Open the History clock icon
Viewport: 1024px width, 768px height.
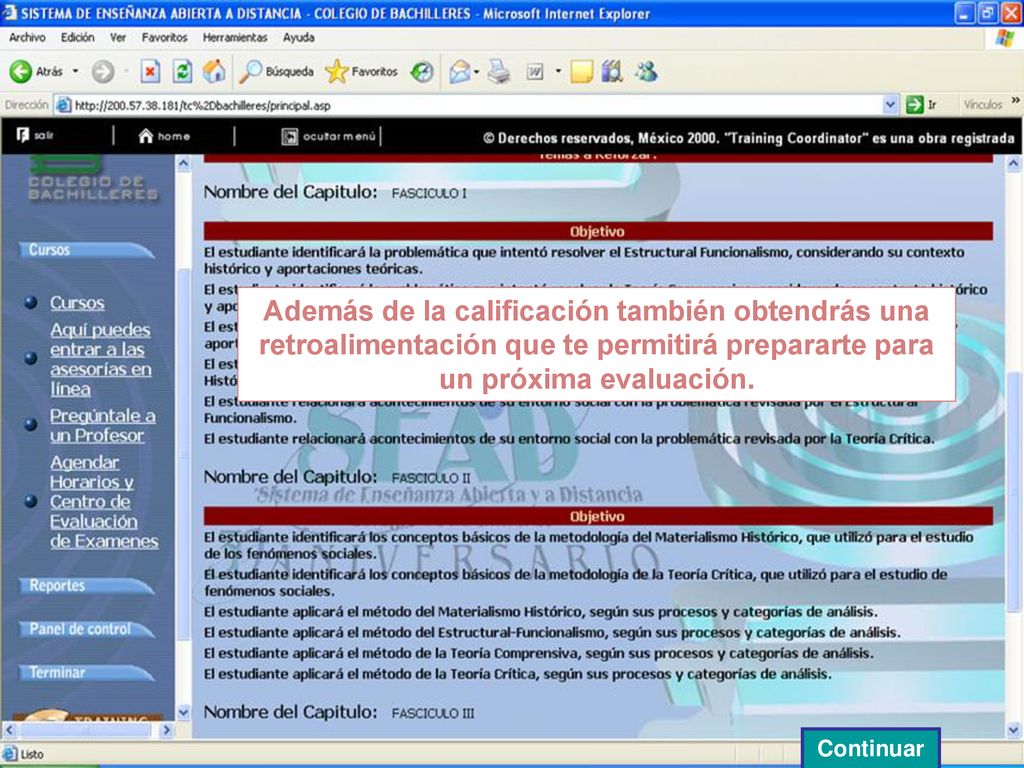(422, 72)
